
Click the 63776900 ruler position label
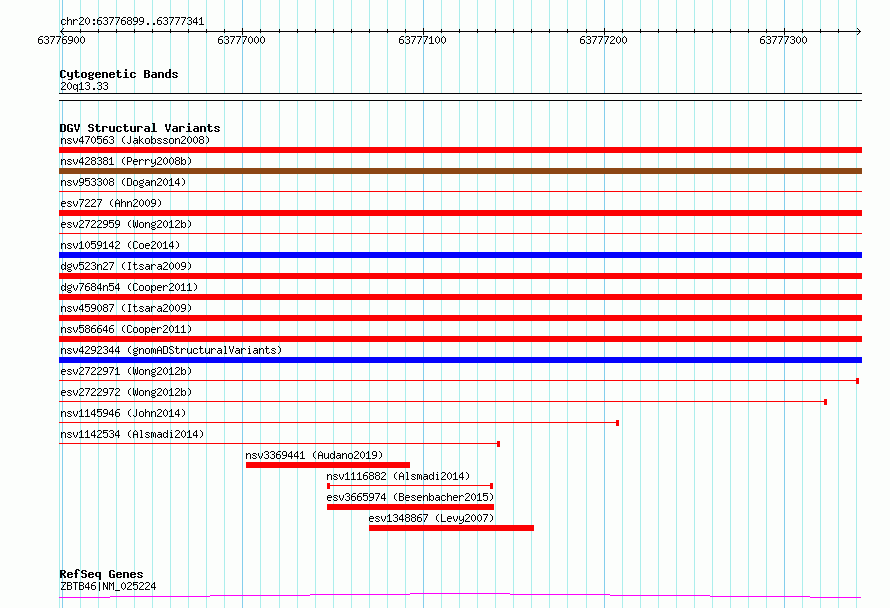61,40
